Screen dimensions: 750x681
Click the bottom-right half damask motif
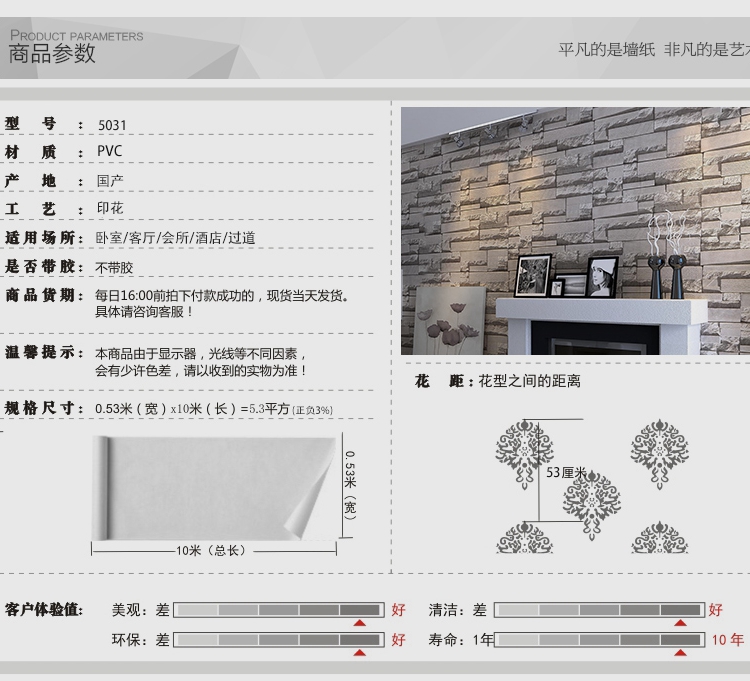(660, 538)
